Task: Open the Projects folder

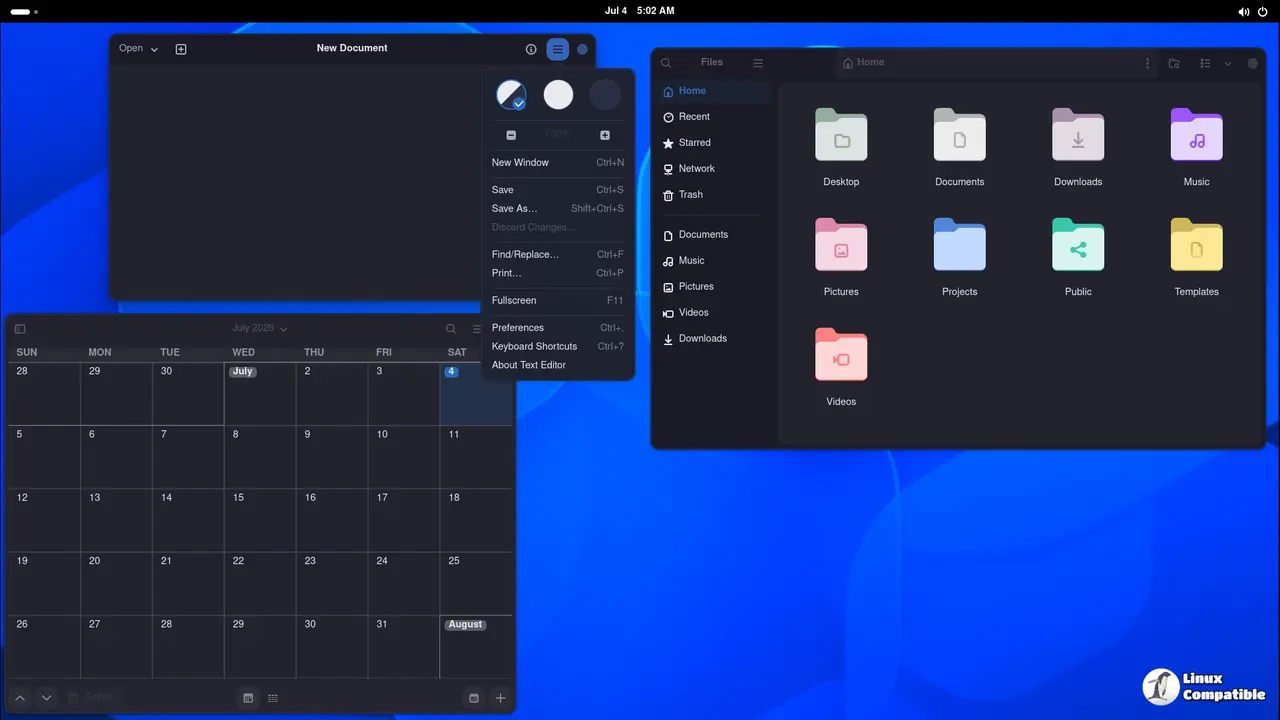Action: coord(959,258)
